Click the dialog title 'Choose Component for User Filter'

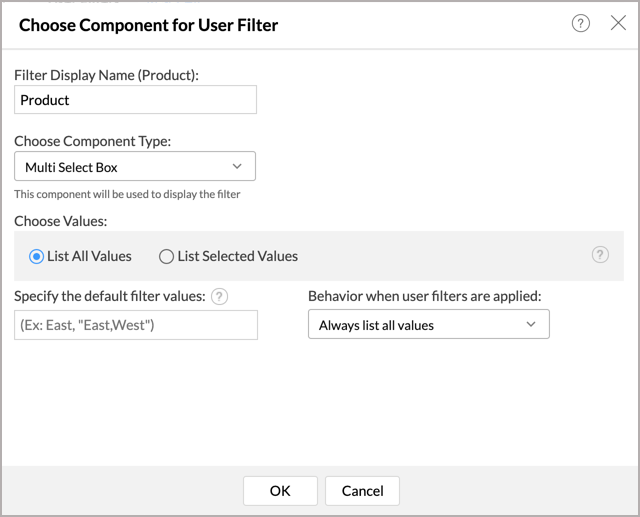pyautogui.click(x=148, y=25)
